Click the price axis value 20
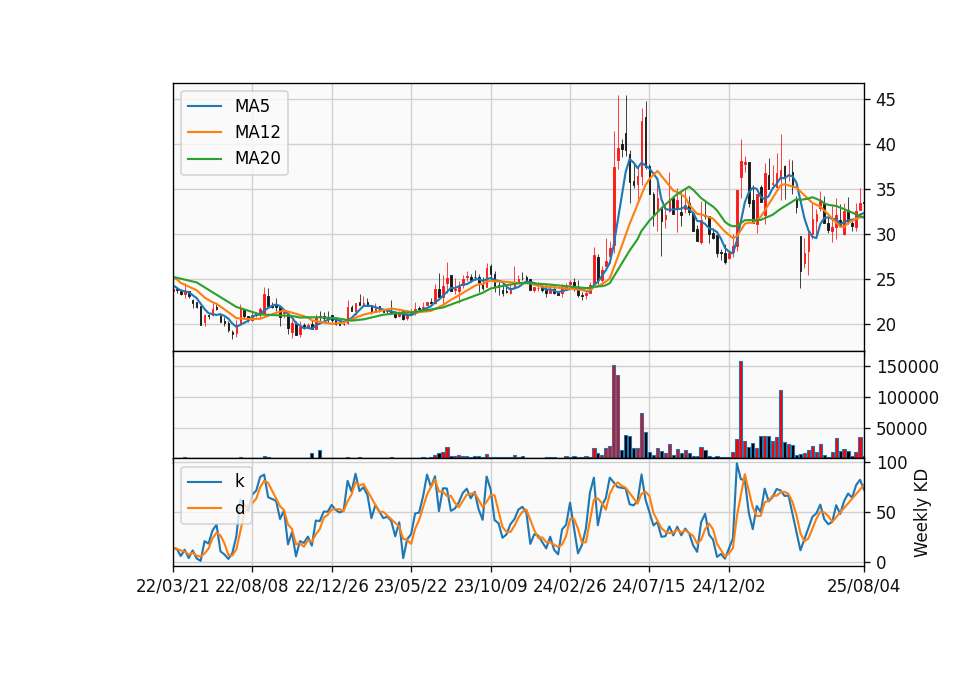960x690 pixels. pos(886,324)
